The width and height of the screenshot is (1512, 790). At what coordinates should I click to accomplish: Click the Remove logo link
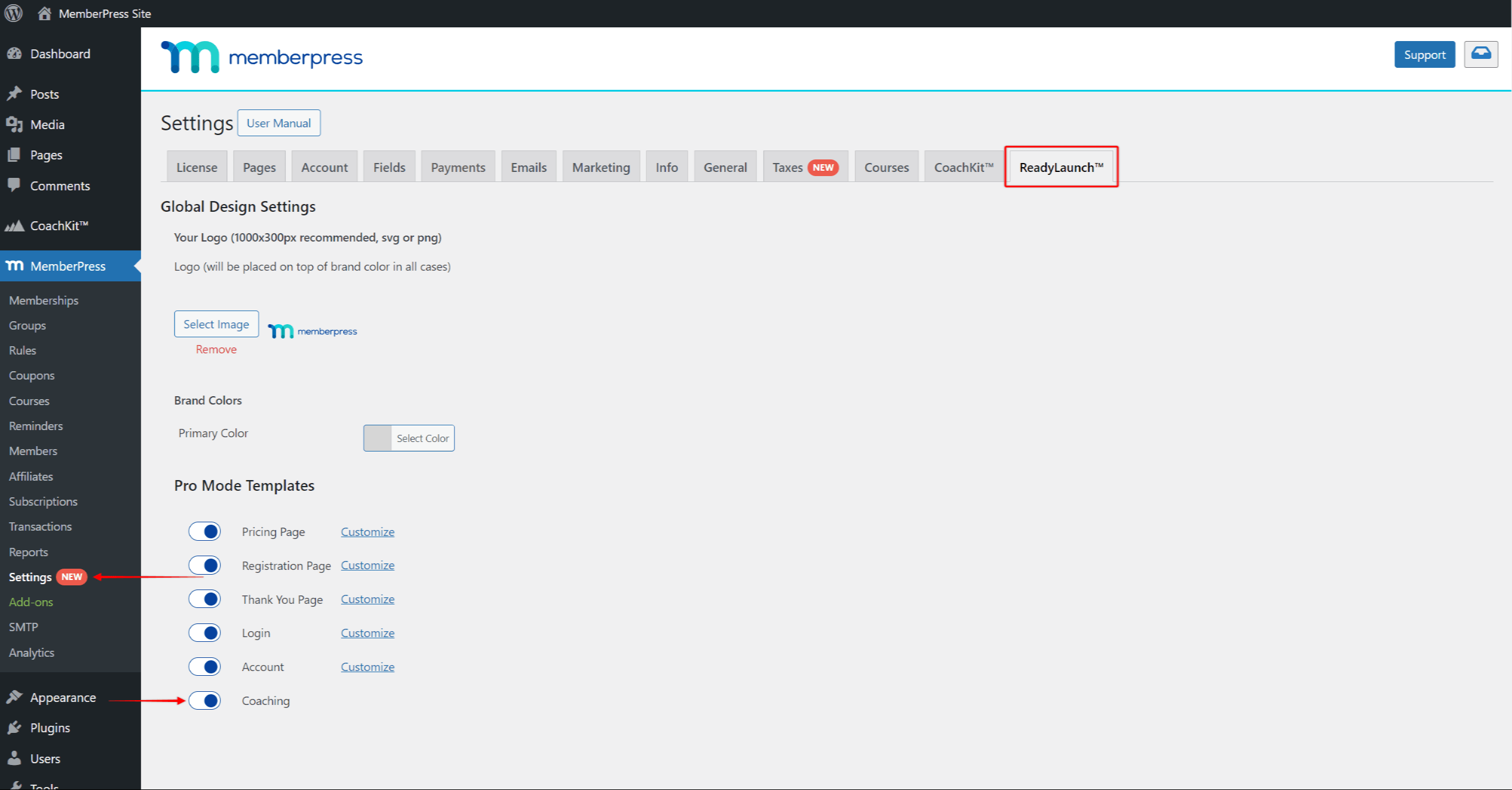[216, 349]
